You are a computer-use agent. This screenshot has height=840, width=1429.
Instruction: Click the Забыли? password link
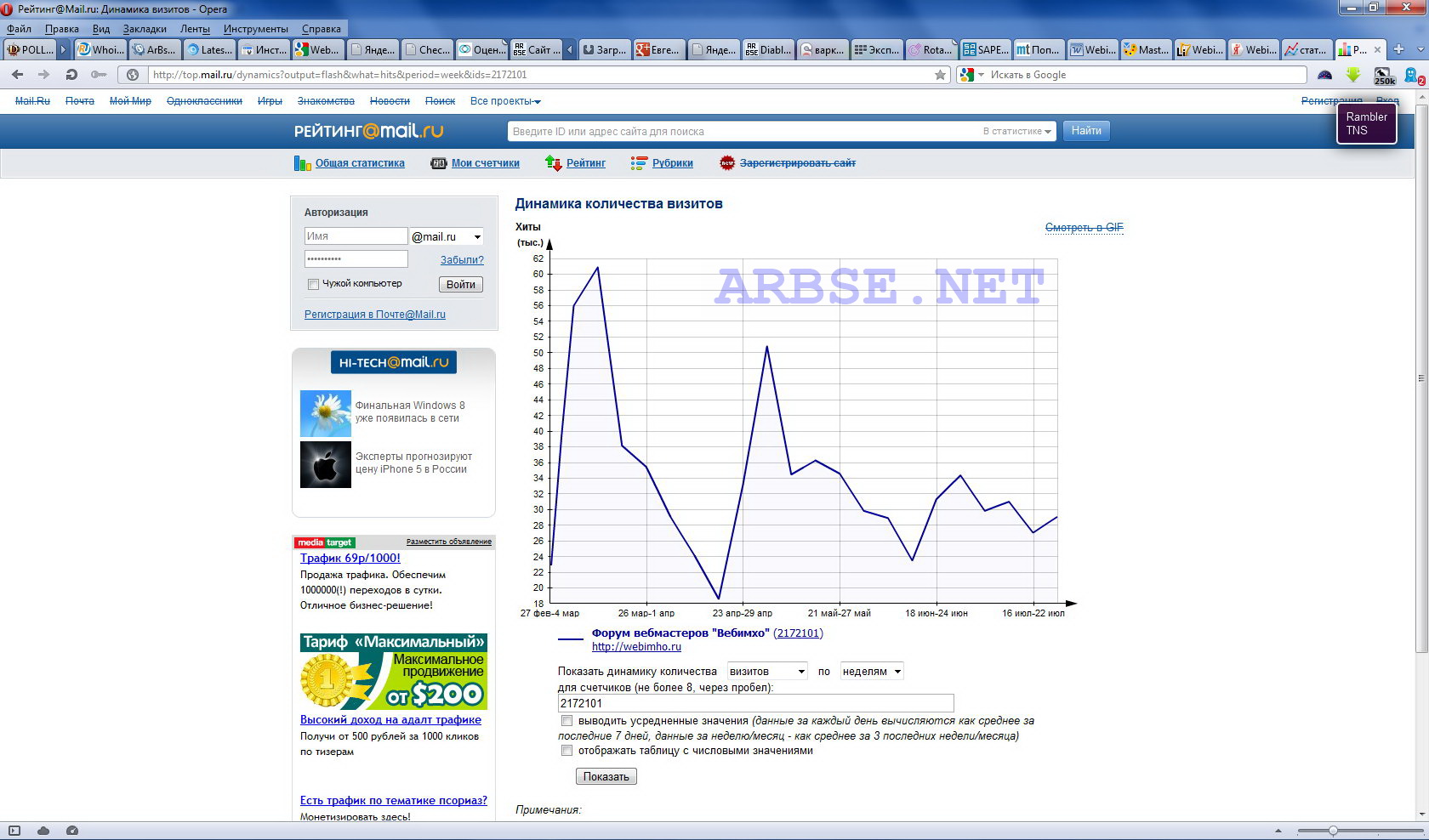[x=462, y=260]
